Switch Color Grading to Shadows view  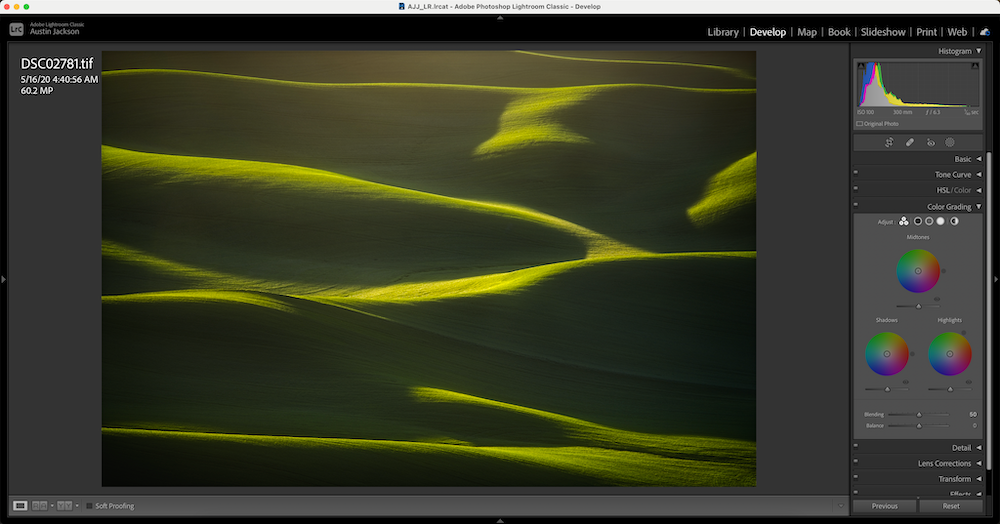tap(918, 221)
